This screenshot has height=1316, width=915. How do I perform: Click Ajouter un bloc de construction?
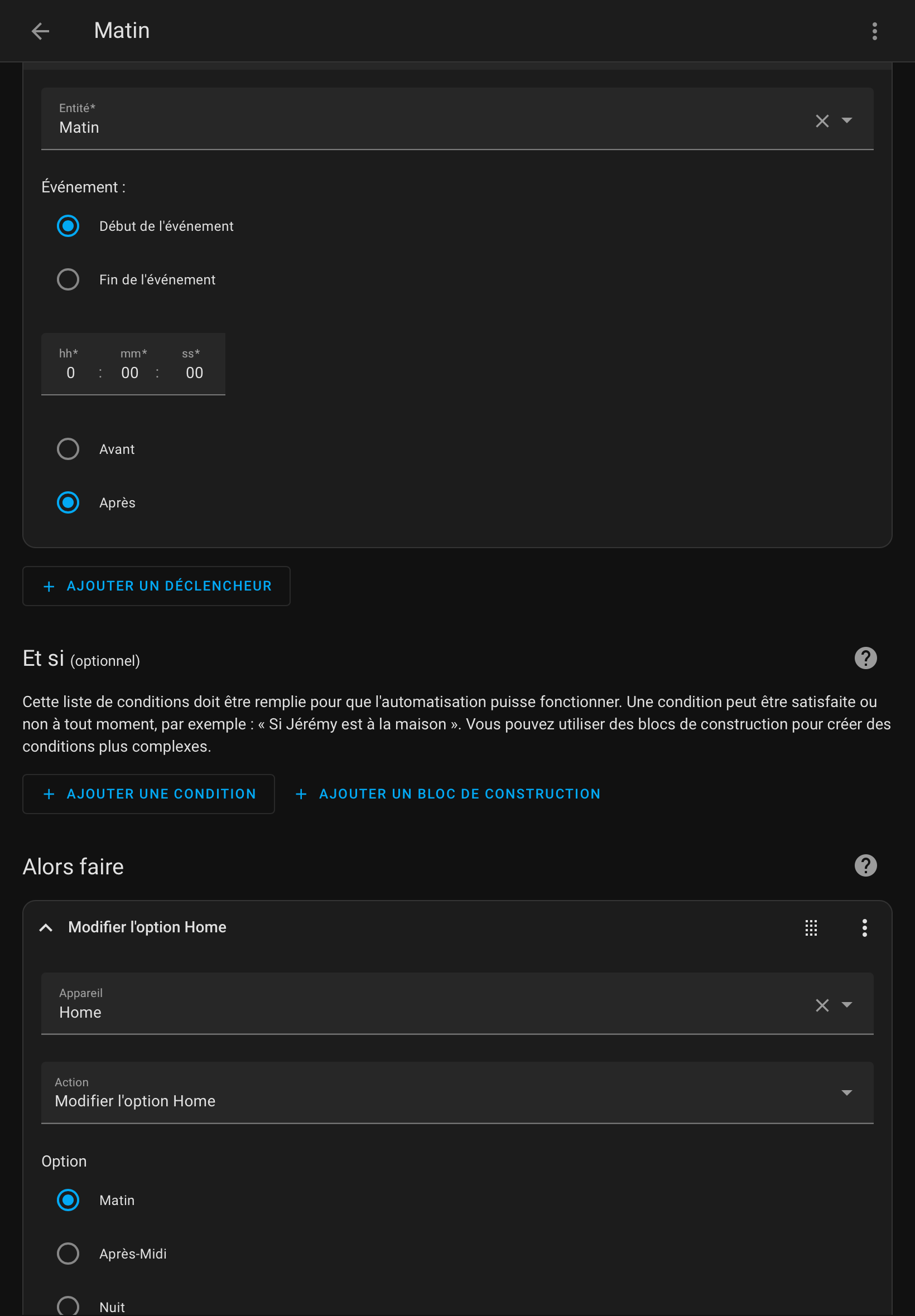click(x=448, y=794)
